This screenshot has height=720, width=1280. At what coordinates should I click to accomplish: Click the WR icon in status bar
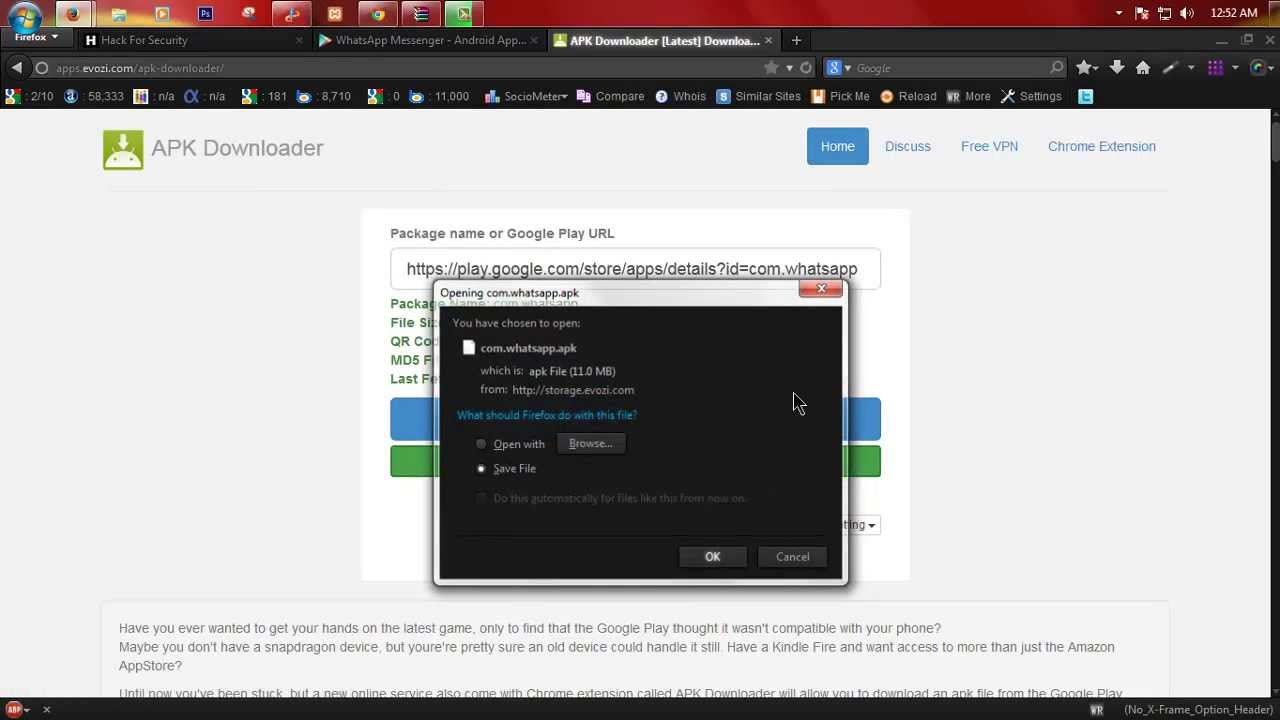(1096, 710)
